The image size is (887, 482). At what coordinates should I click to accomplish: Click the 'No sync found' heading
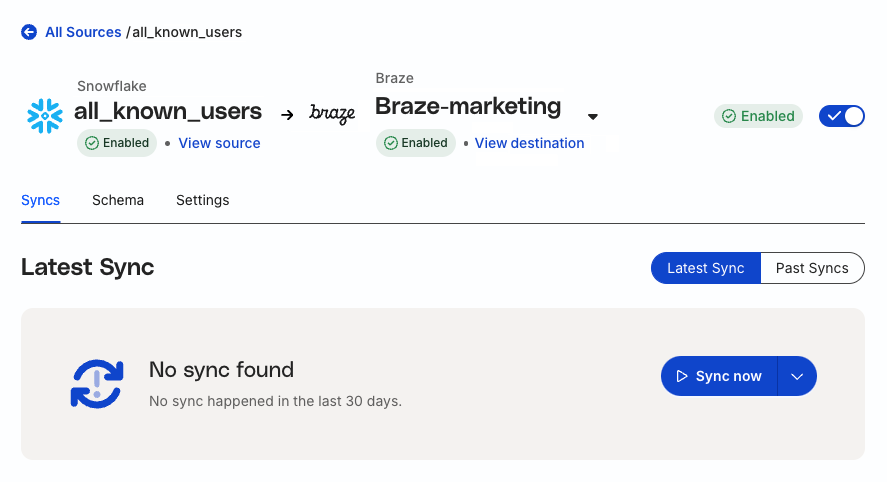(221, 370)
